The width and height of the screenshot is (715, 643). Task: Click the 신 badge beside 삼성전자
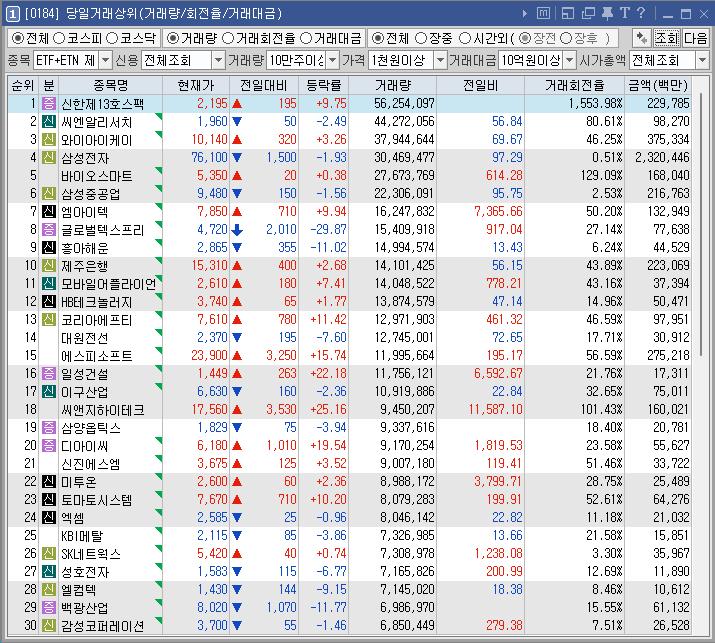49,157
